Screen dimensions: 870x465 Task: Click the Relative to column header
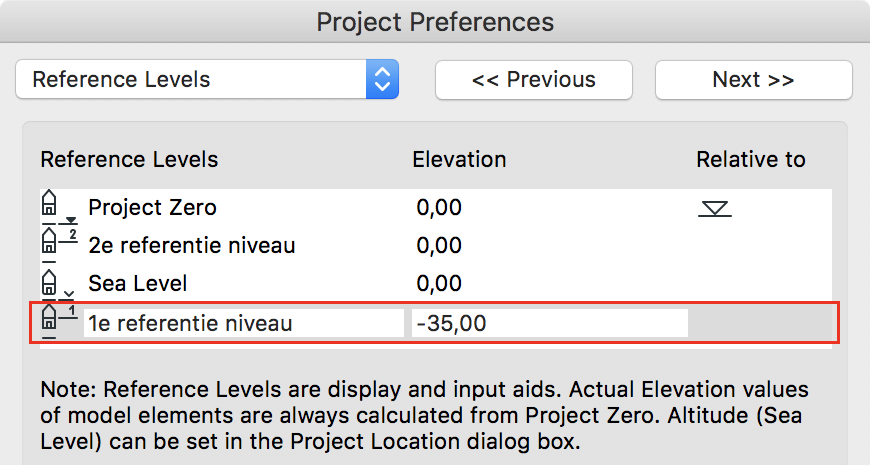(751, 160)
